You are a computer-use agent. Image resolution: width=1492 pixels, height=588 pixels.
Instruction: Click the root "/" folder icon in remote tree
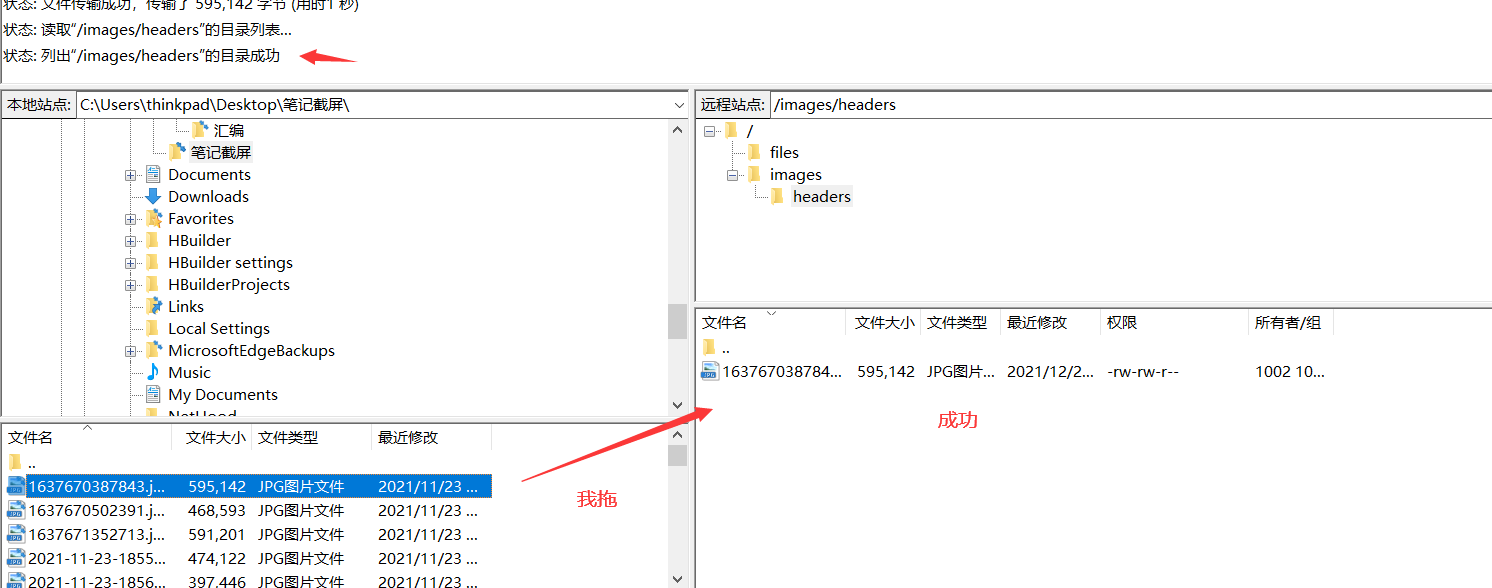(733, 129)
